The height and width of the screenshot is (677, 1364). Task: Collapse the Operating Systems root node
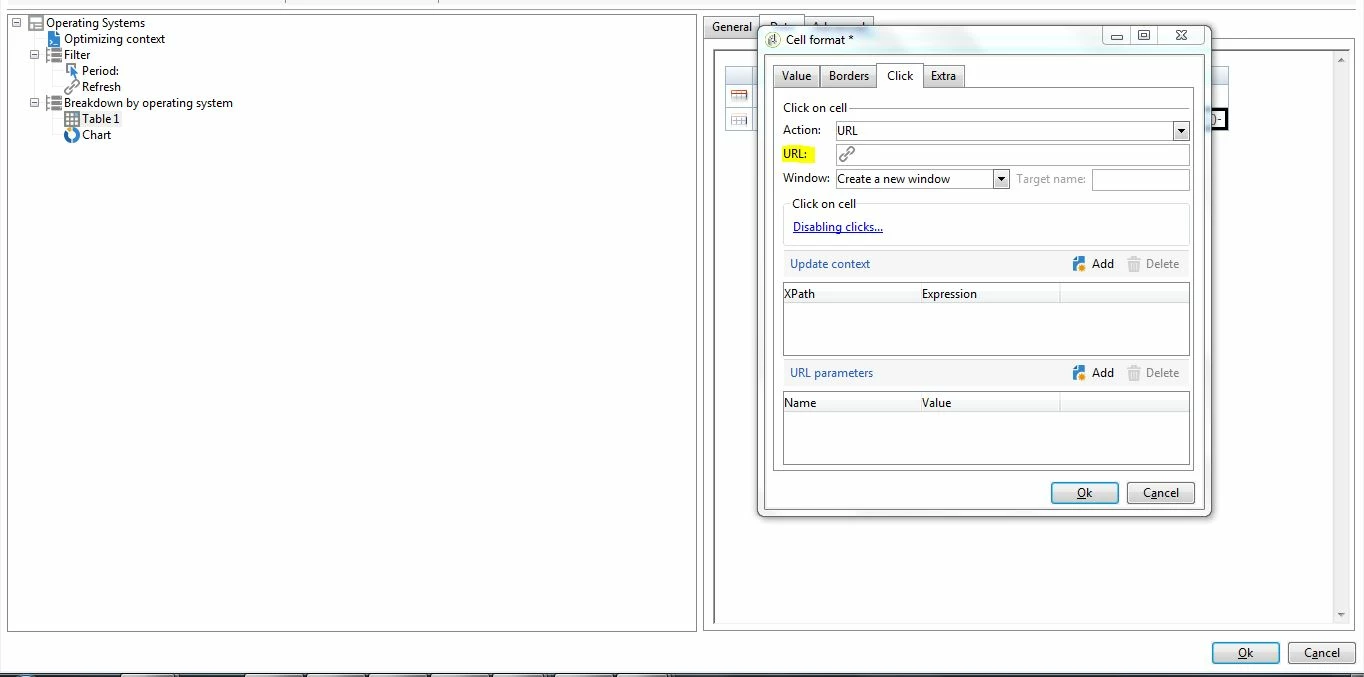tap(16, 23)
